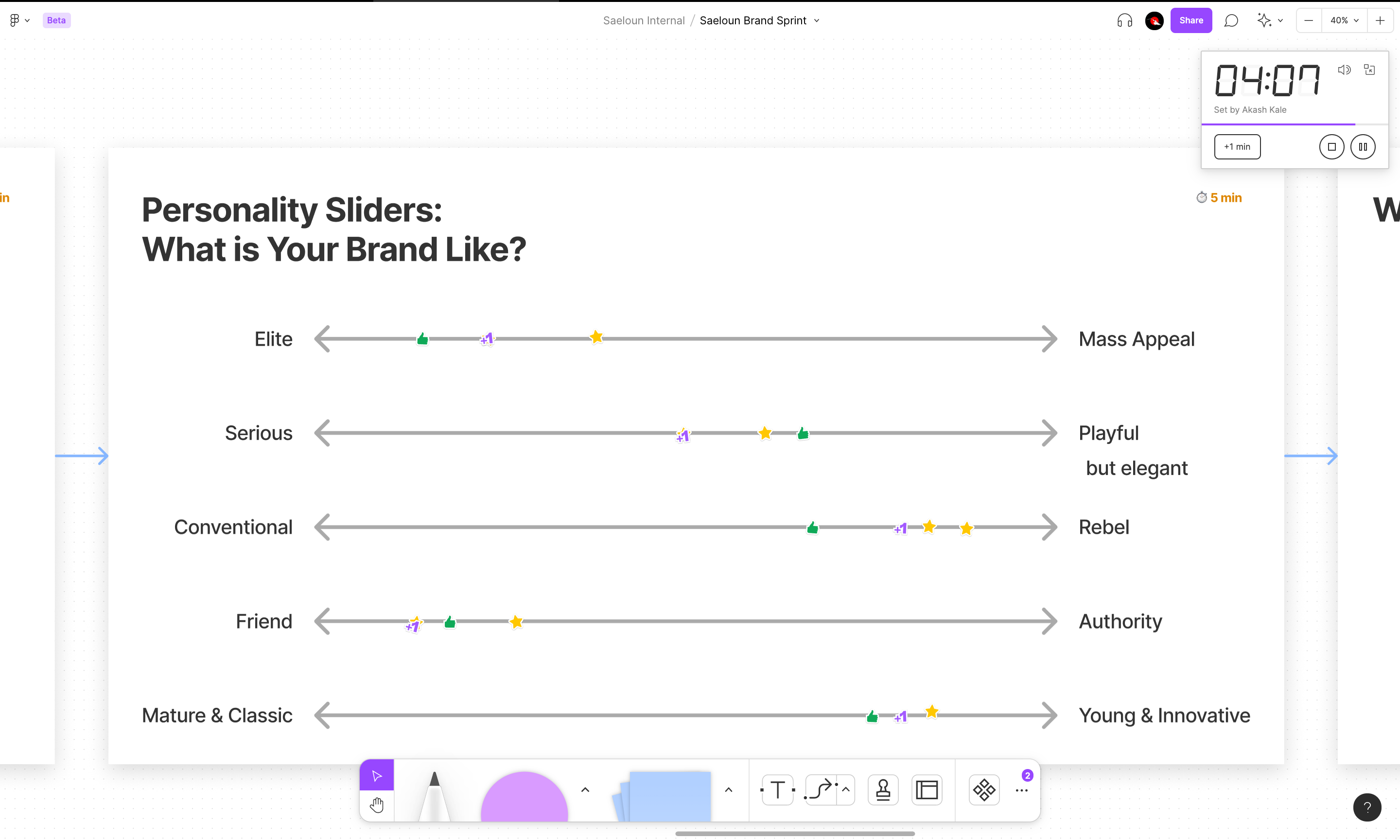Select the Section tool
Screen dimensions: 1400x840
coord(927,789)
